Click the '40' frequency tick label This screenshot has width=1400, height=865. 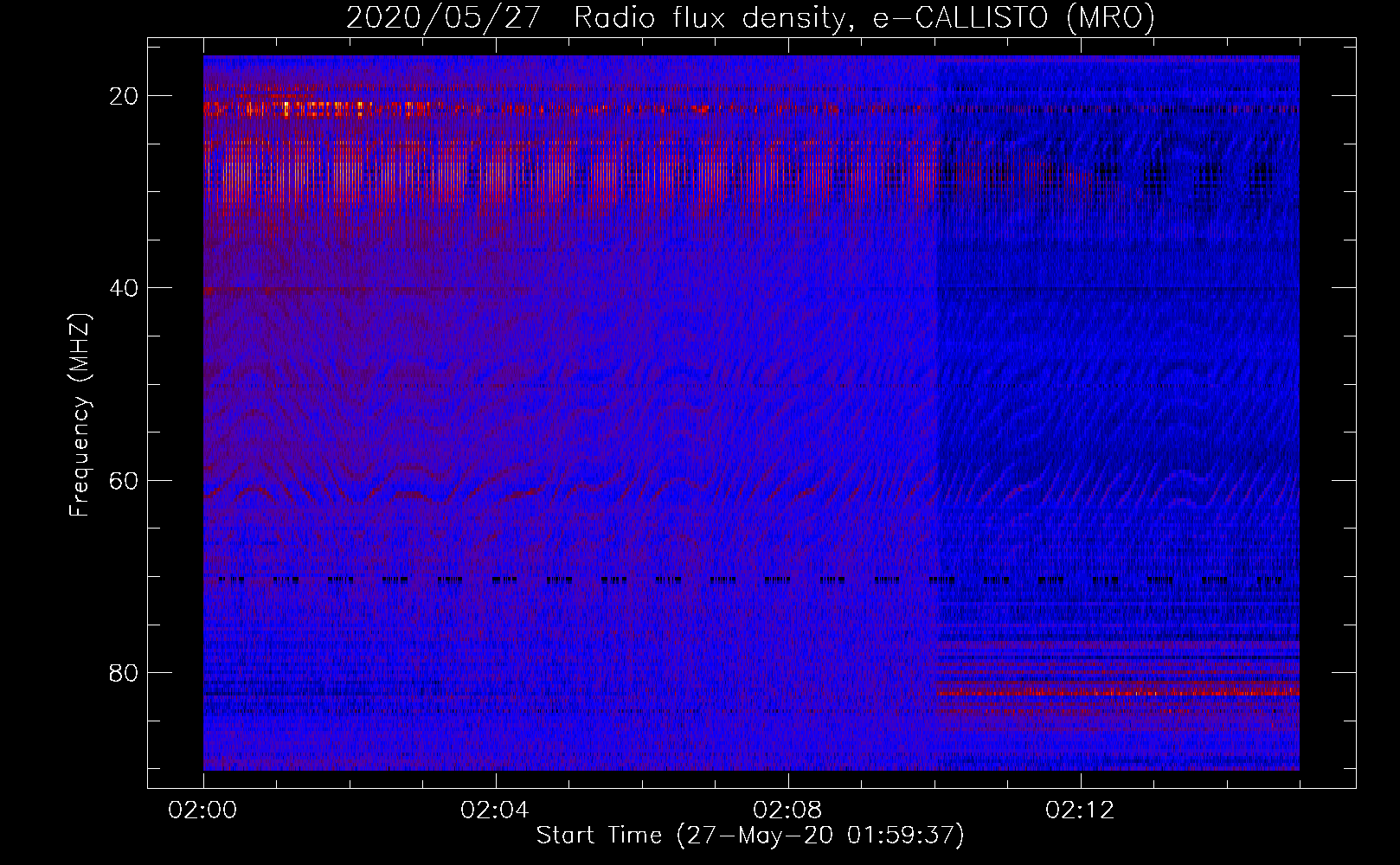pyautogui.click(x=125, y=288)
